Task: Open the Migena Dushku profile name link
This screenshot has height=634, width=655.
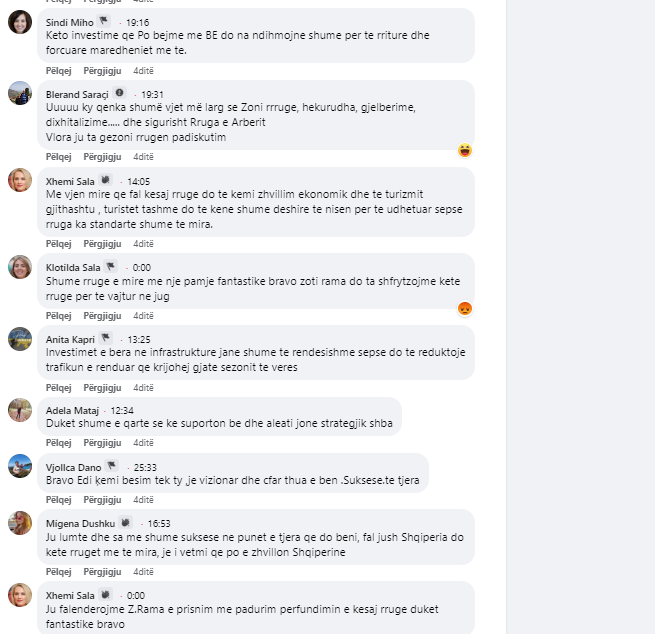Action: pos(80,522)
